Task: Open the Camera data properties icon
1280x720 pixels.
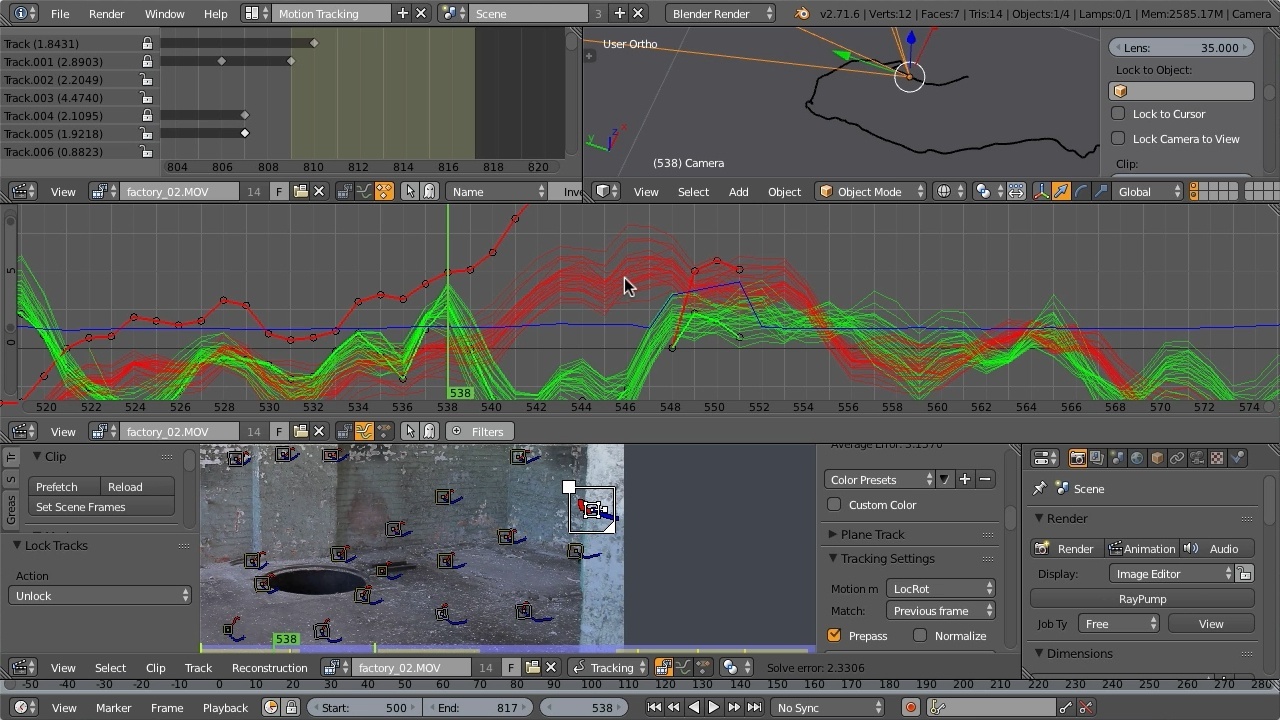Action: 1196,458
